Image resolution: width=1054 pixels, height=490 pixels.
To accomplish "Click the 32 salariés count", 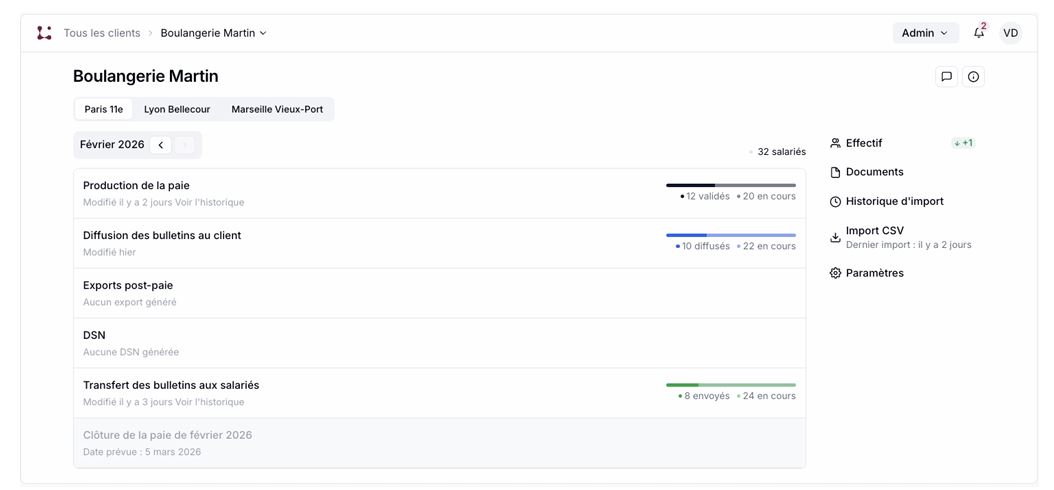I will tap(781, 152).
